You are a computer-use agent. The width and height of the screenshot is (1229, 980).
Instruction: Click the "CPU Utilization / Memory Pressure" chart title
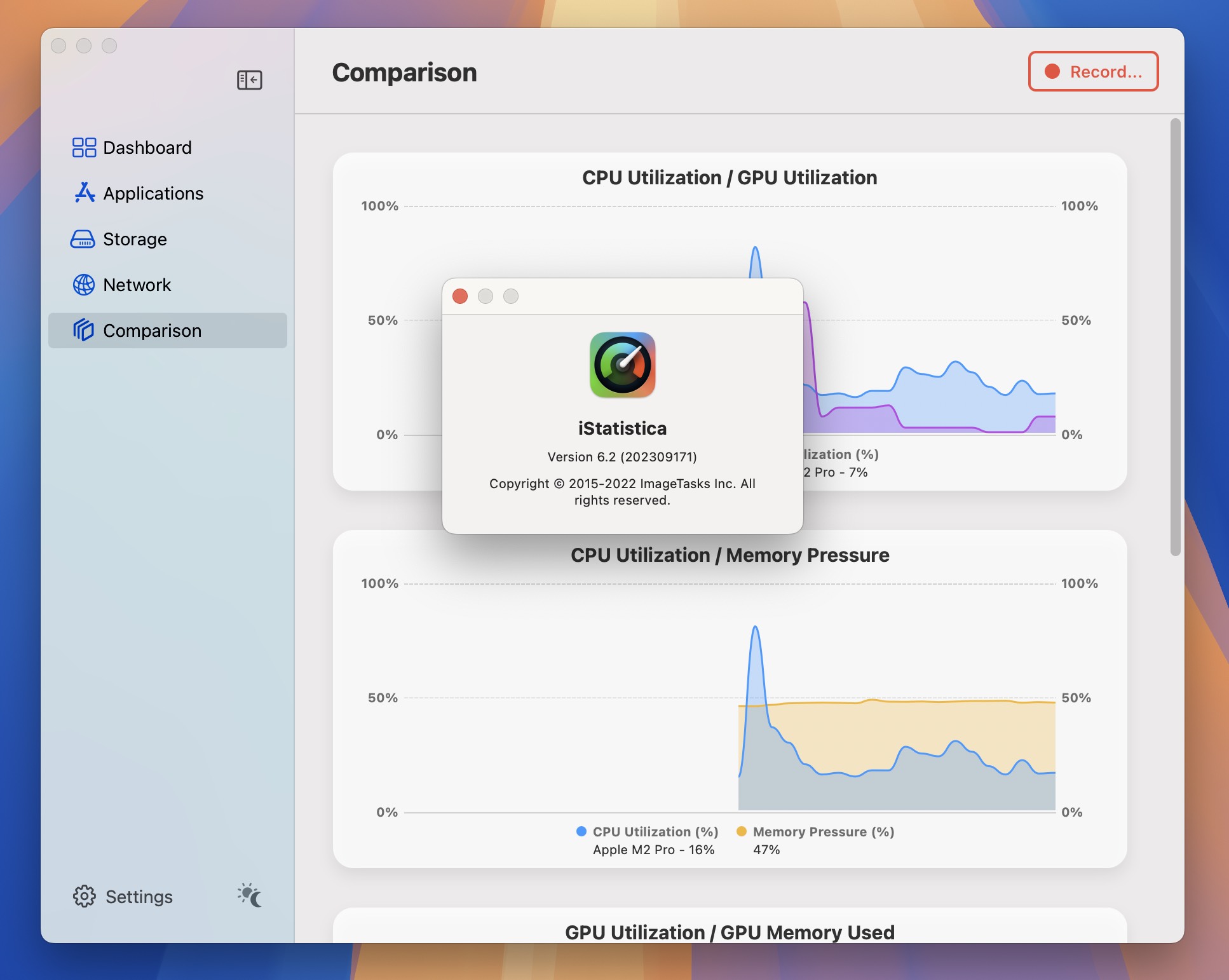[x=730, y=555]
